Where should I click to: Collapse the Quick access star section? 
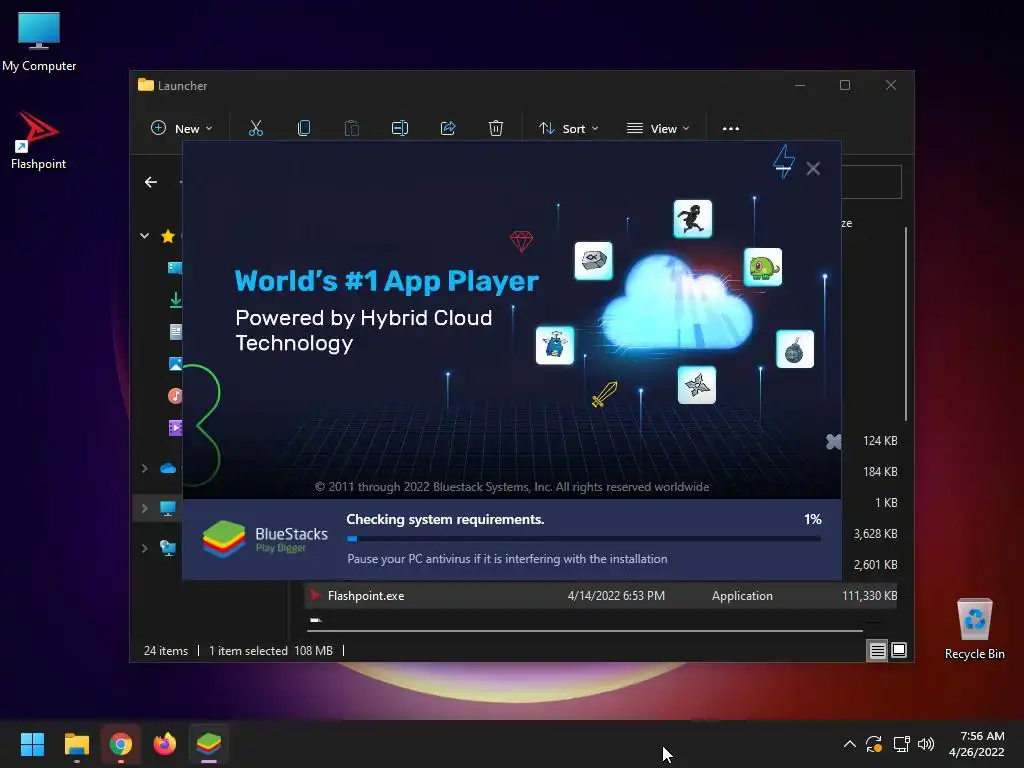click(x=144, y=236)
